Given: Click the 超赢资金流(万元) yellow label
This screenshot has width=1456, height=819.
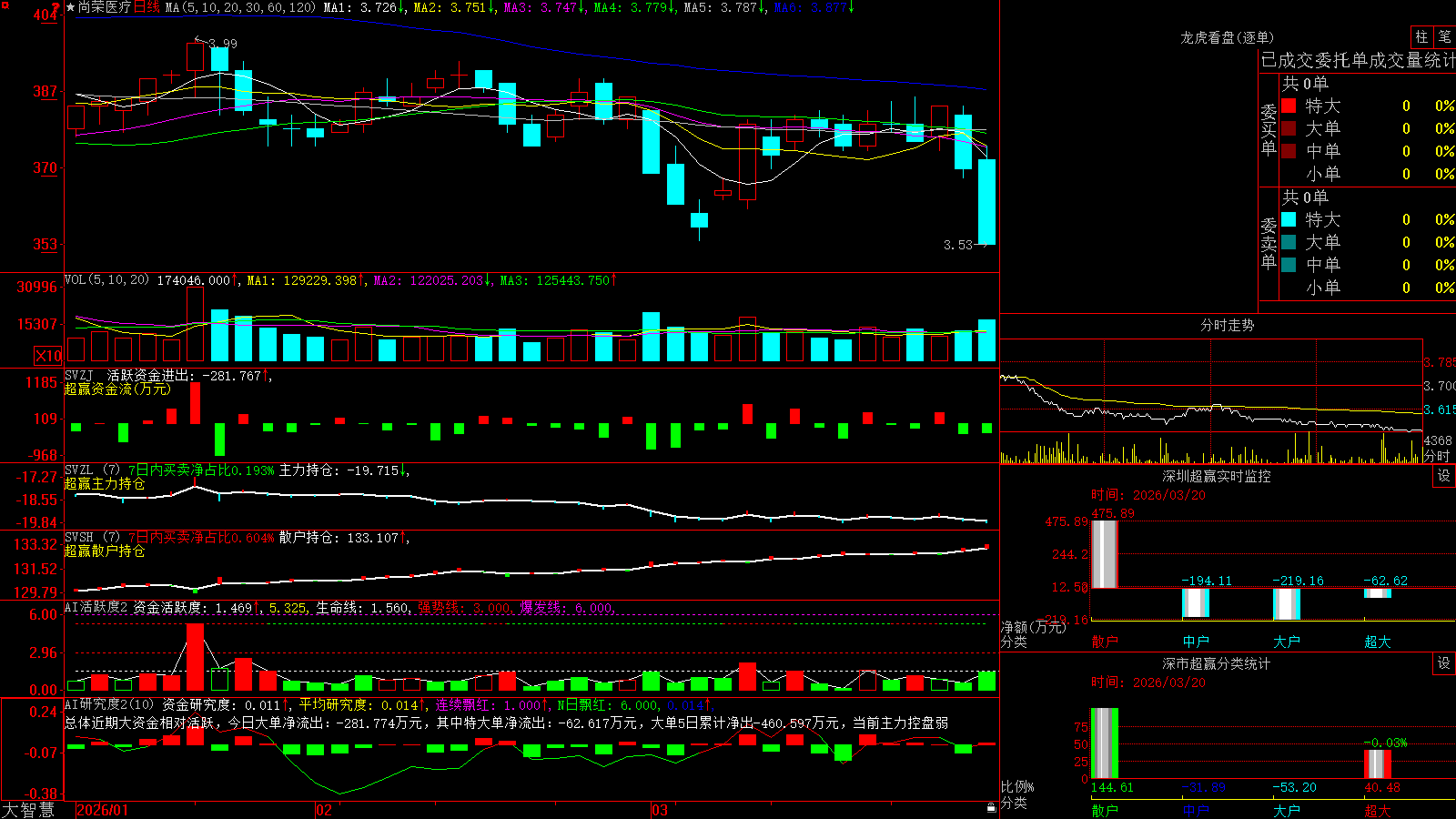Looking at the screenshot, I should [x=117, y=389].
